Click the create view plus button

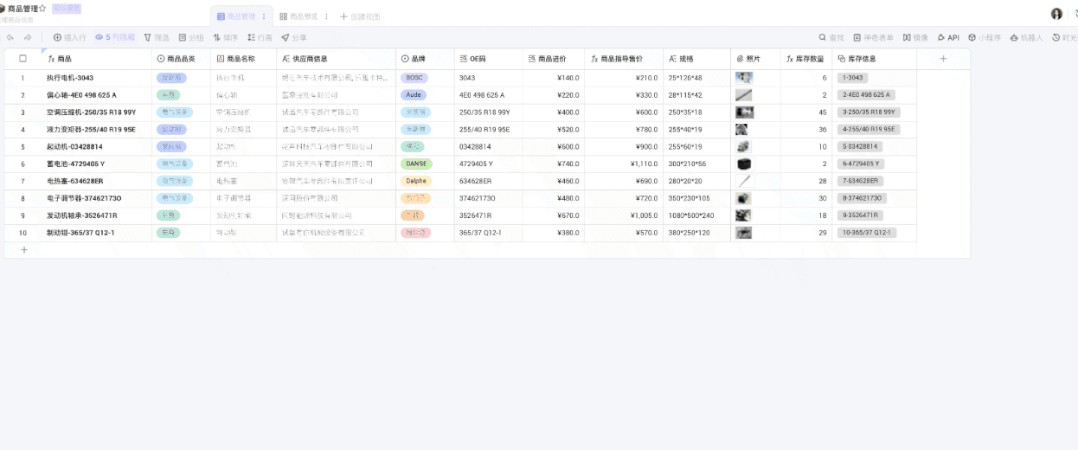tap(344, 17)
